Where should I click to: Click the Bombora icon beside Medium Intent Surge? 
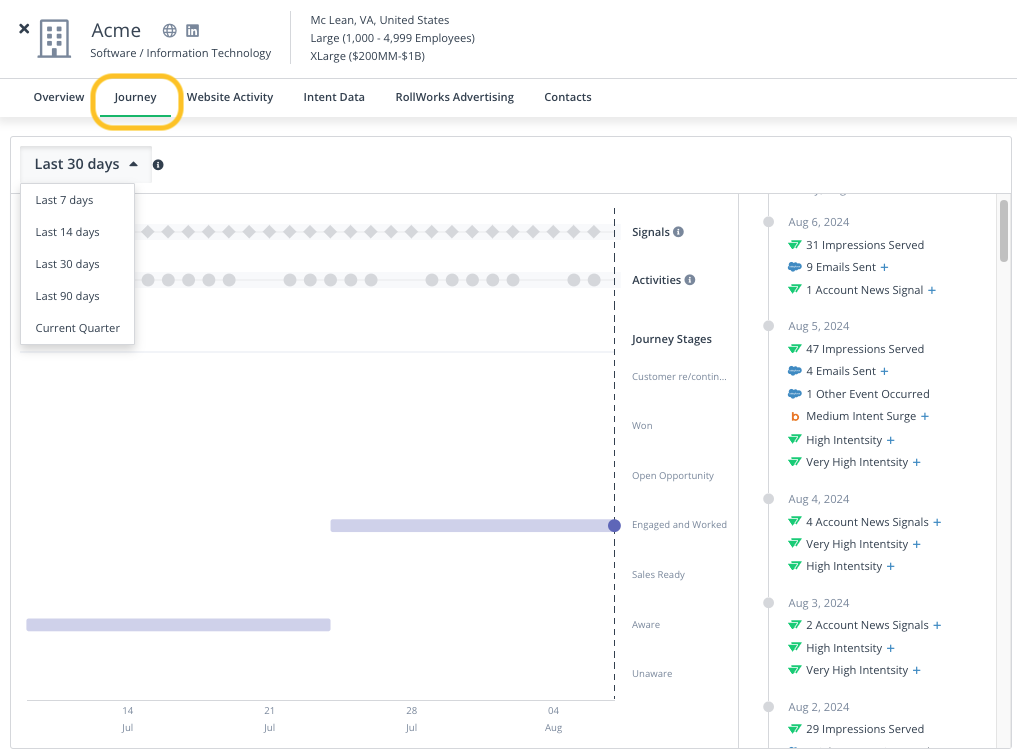point(795,416)
